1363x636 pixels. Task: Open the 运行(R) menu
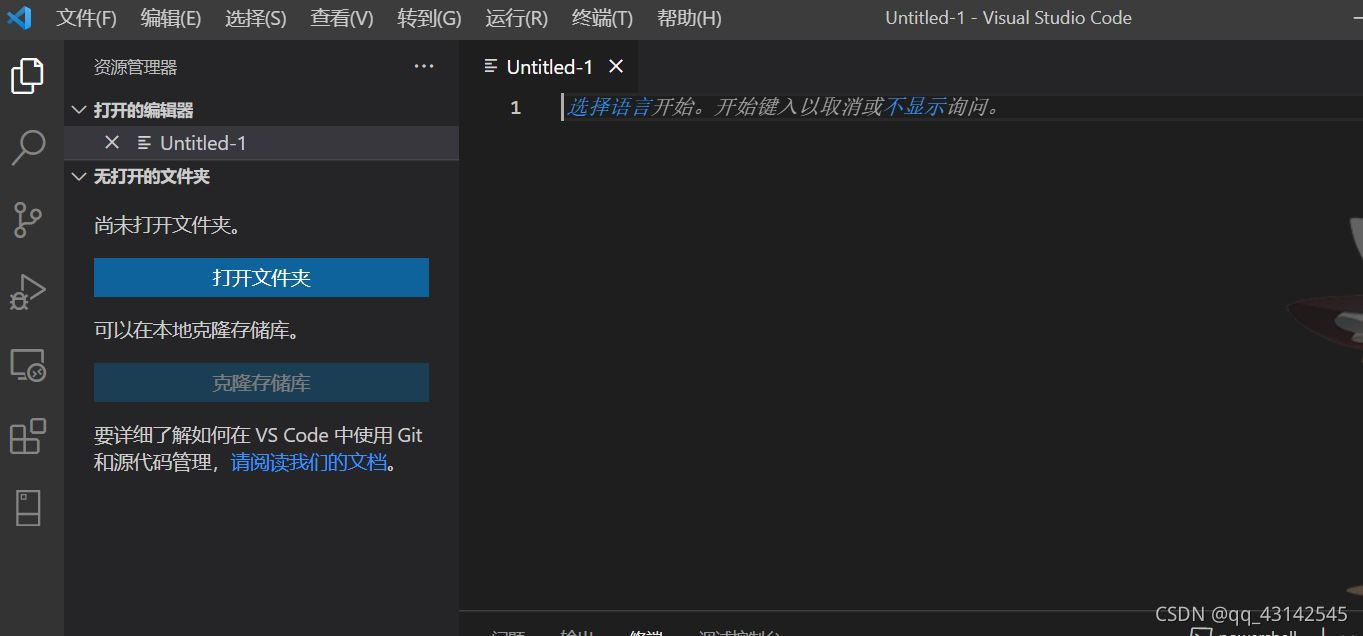point(515,17)
